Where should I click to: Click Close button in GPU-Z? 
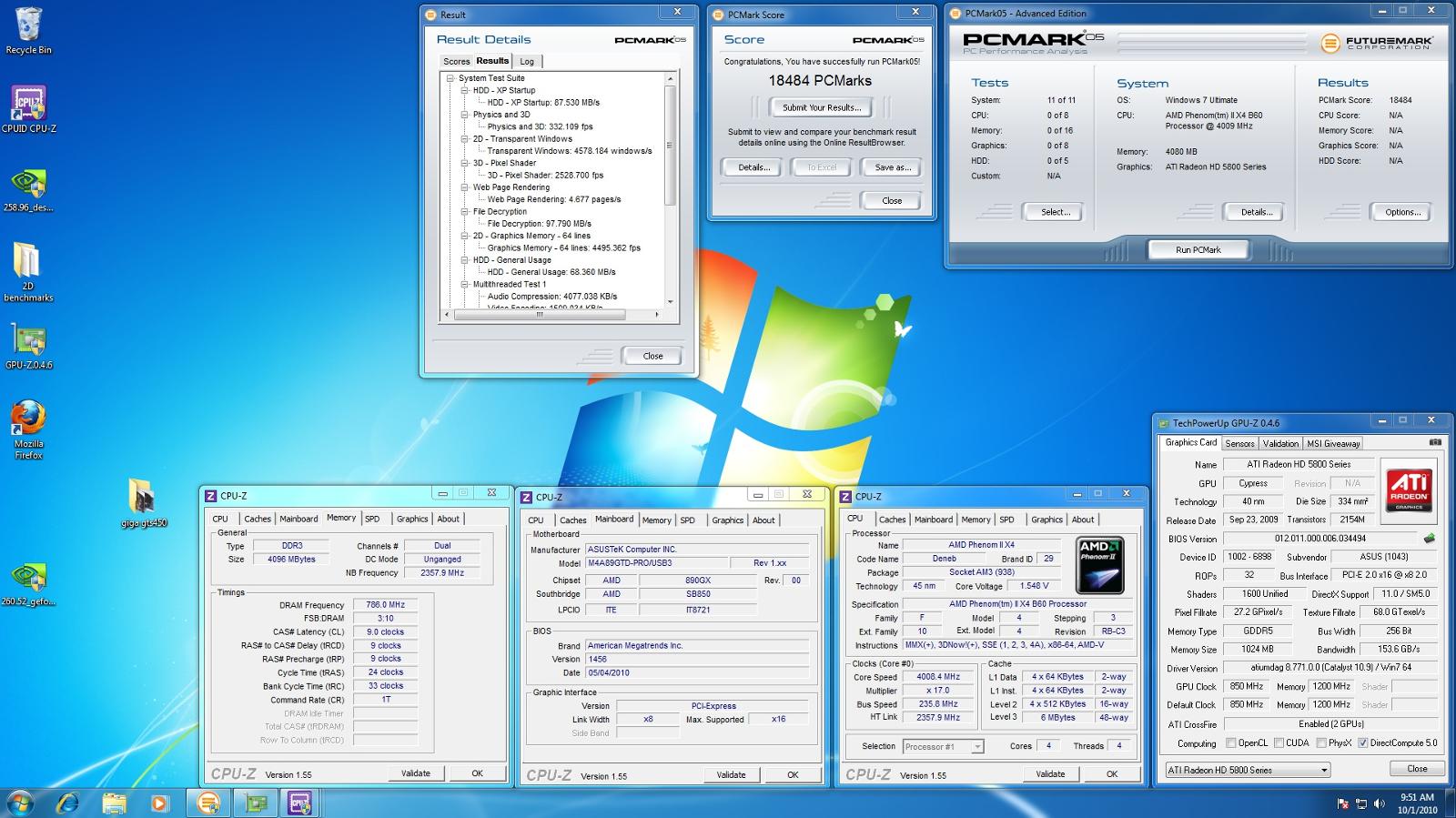(1417, 769)
